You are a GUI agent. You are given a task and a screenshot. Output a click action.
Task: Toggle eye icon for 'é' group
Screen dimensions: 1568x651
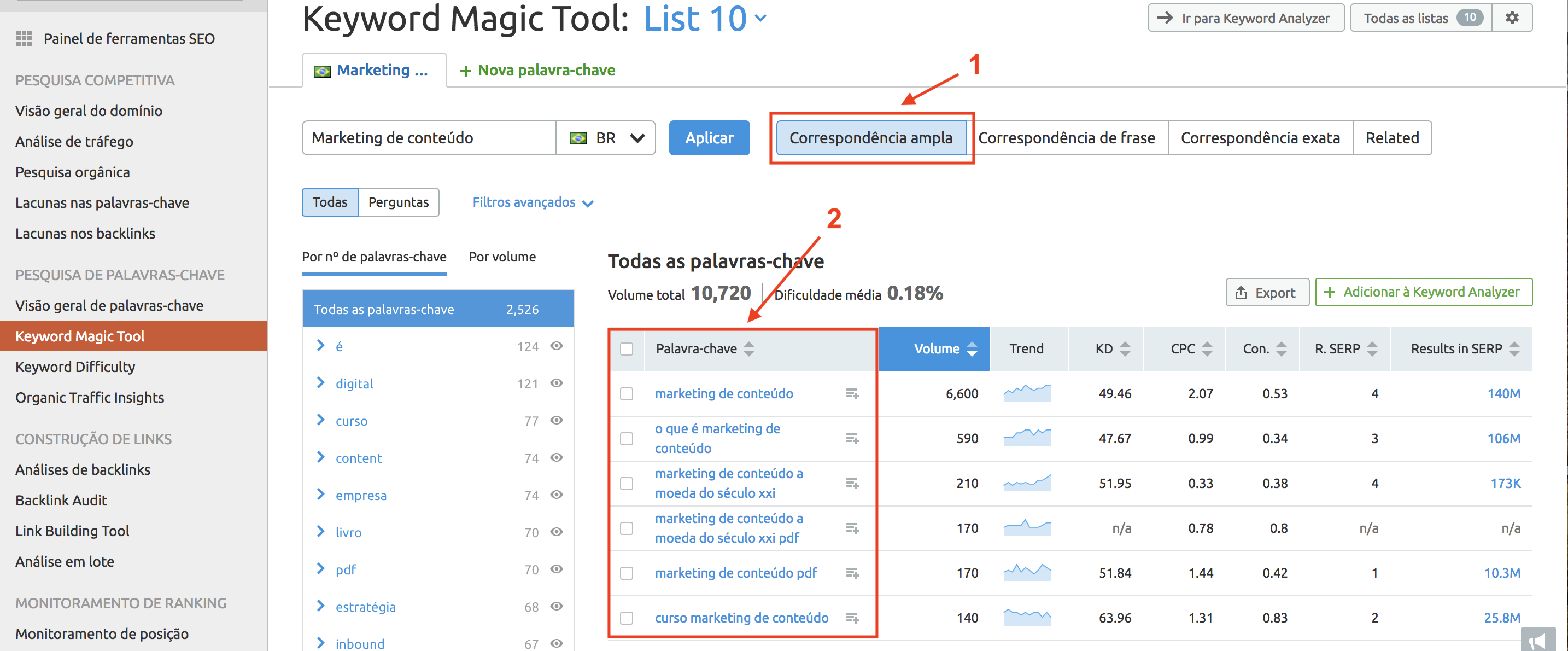(x=557, y=346)
